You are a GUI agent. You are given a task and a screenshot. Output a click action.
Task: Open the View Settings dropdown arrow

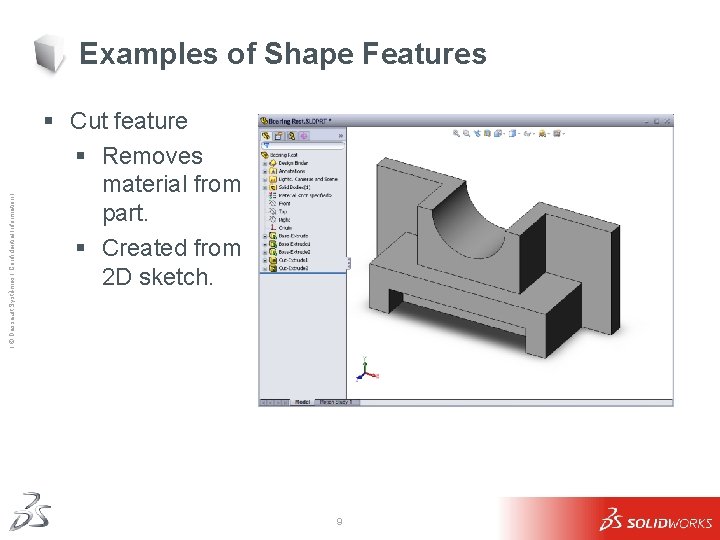tap(563, 134)
